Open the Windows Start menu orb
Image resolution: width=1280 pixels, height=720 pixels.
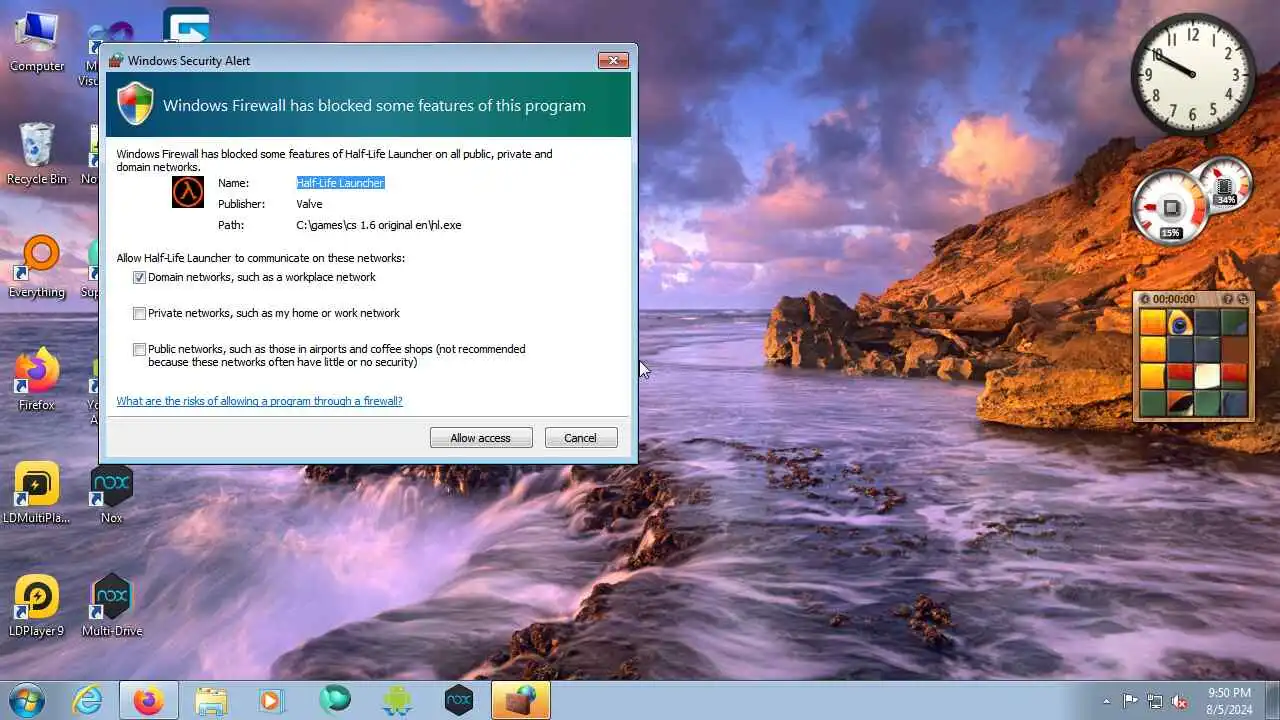point(26,700)
